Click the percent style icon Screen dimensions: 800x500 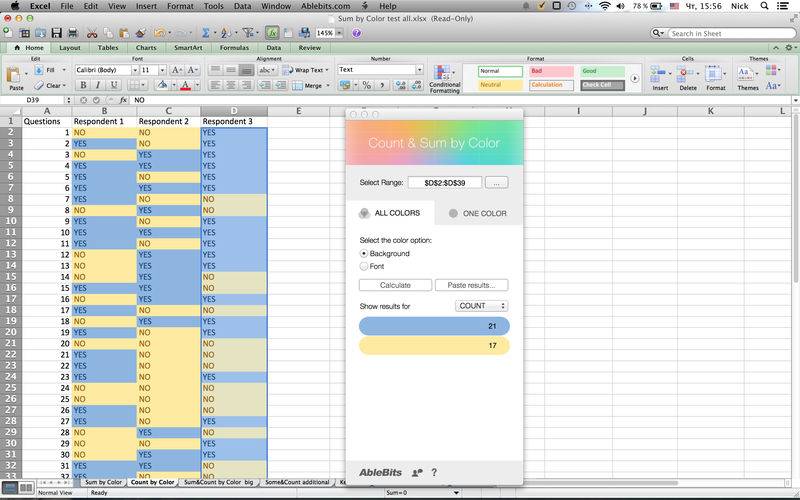(x=366, y=85)
